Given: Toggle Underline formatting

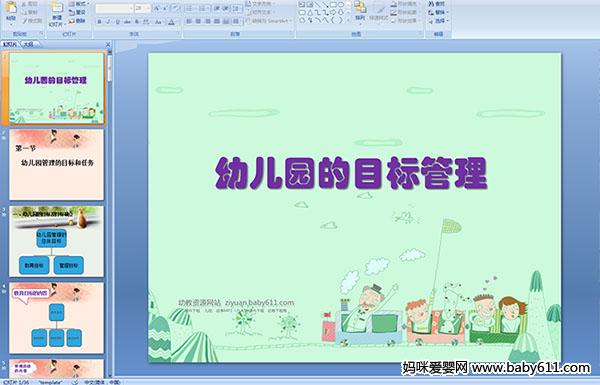Looking at the screenshot, I should point(117,22).
